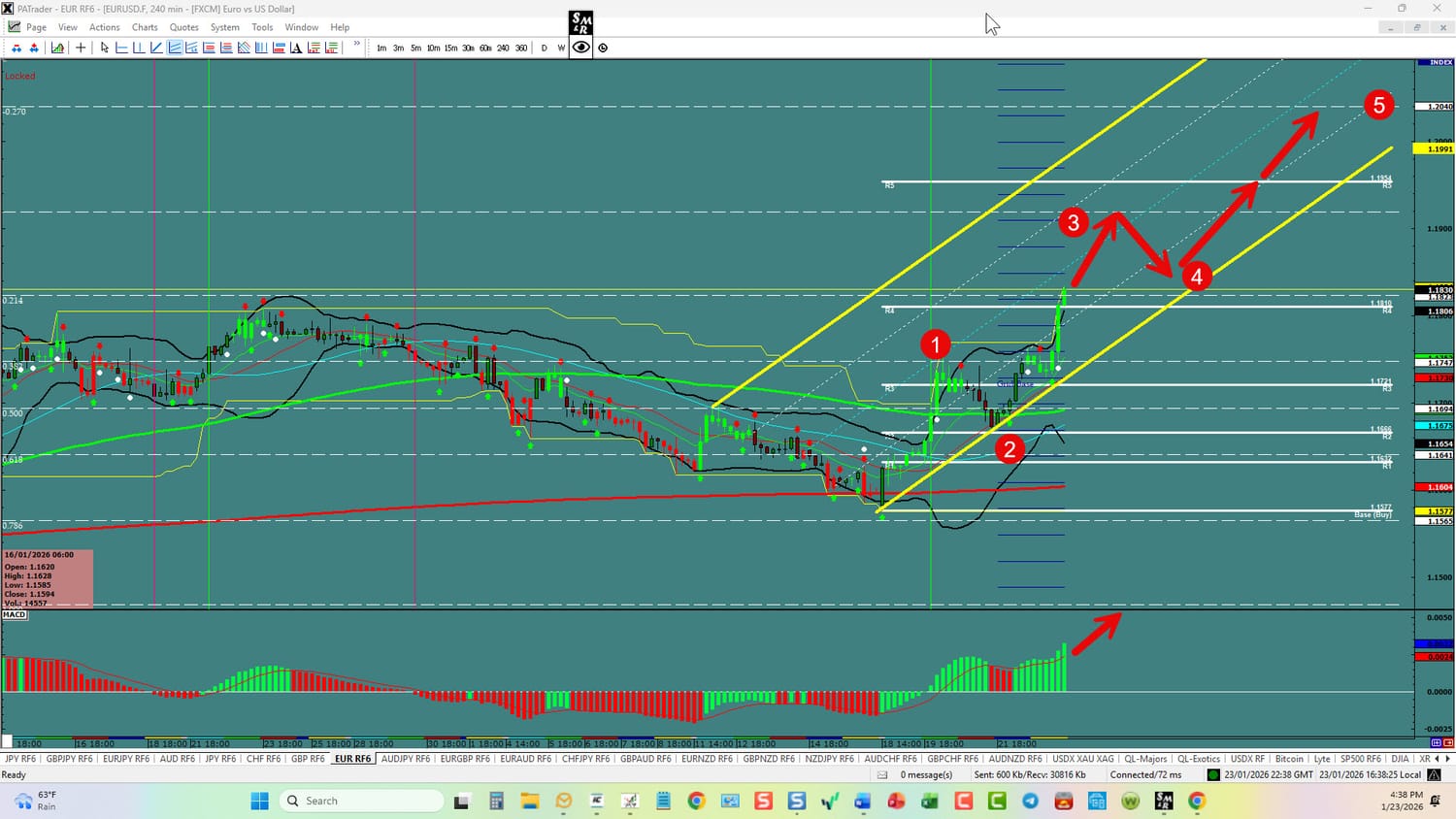Switch to the GBP RF6 tab
Screen dimensions: 1456x819
coord(308,759)
